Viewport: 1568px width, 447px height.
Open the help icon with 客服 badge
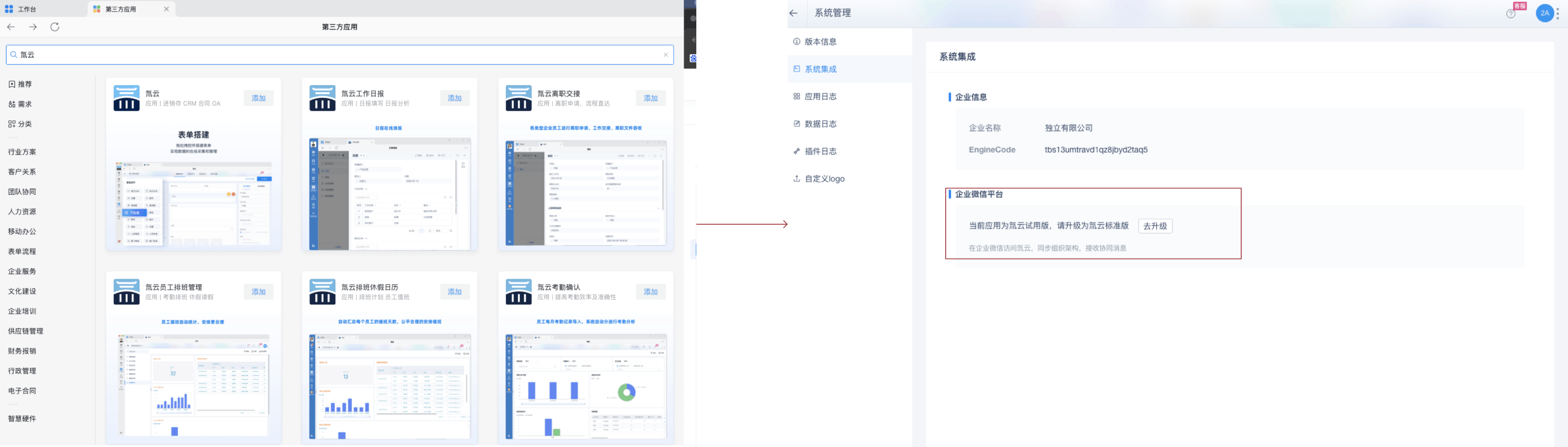1511,13
